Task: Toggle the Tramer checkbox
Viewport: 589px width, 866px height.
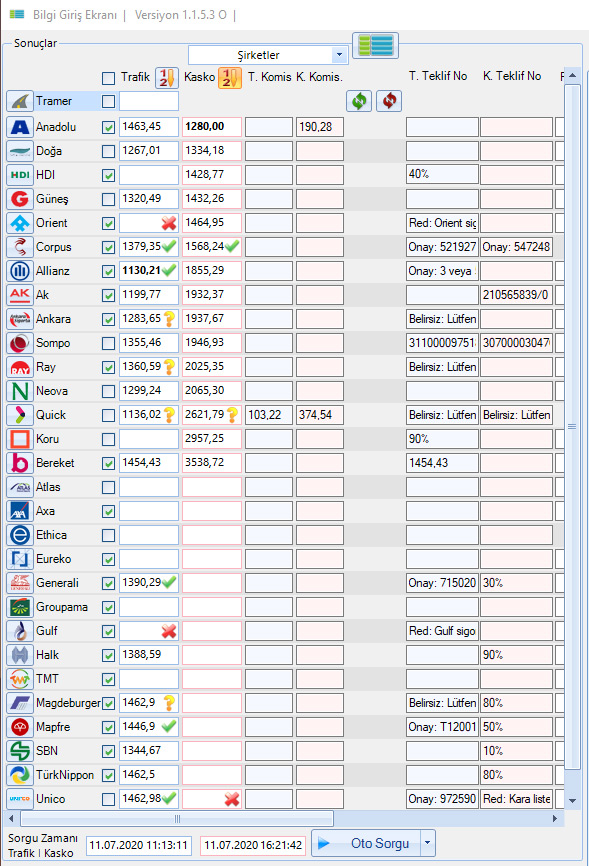Action: pos(108,102)
